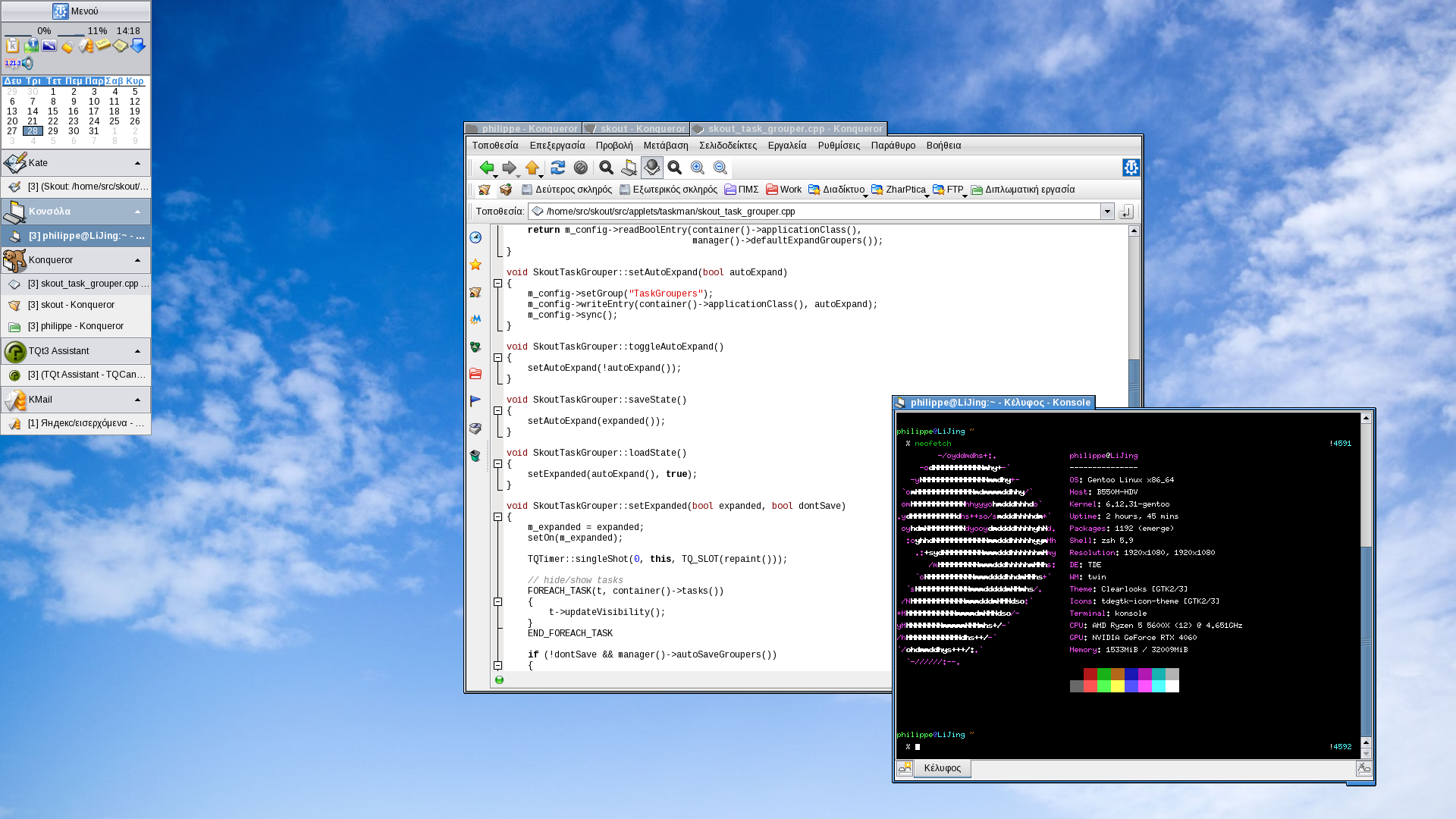Click the Zoom in magnifier icon
This screenshot has height=819, width=1456.
697,168
